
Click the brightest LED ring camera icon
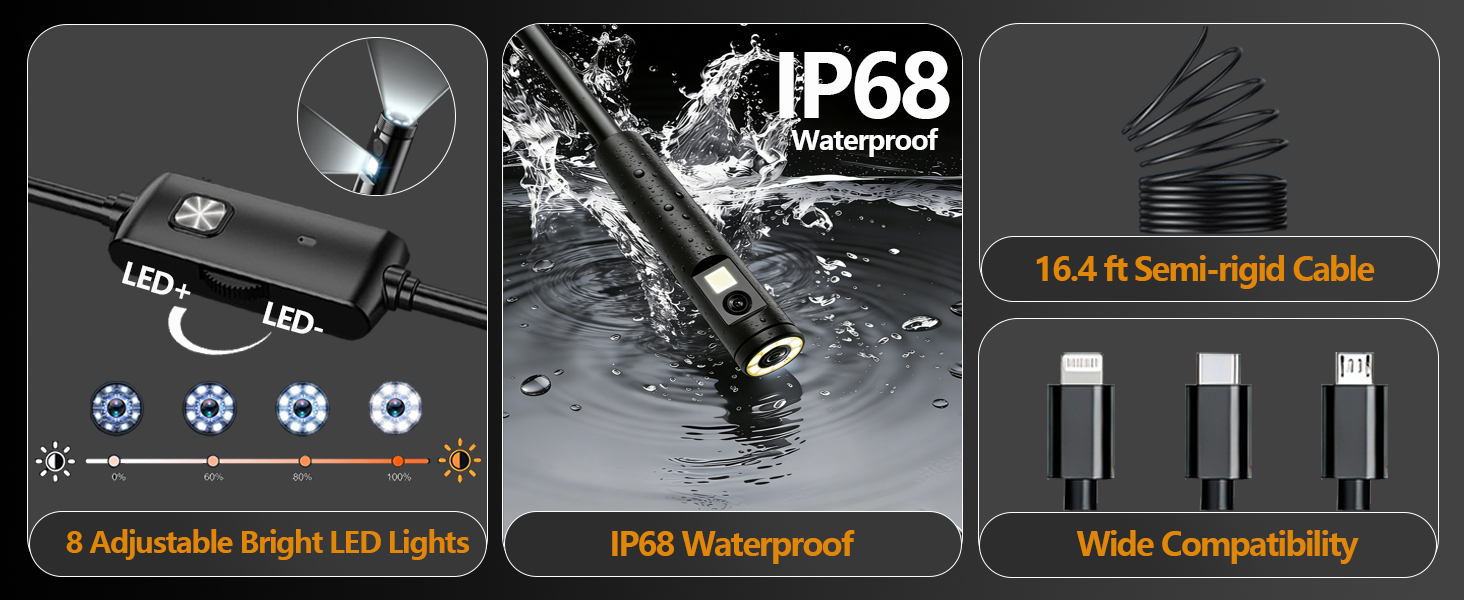tap(395, 406)
